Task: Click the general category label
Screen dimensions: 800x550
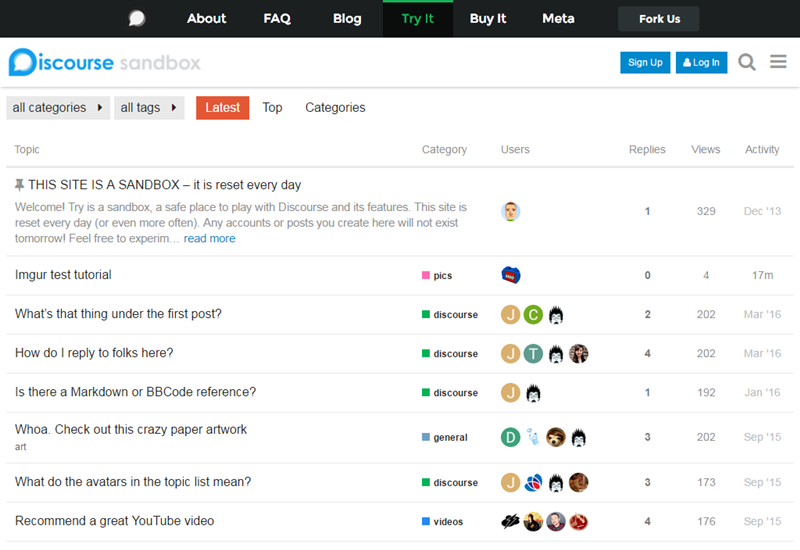Action: tap(450, 438)
